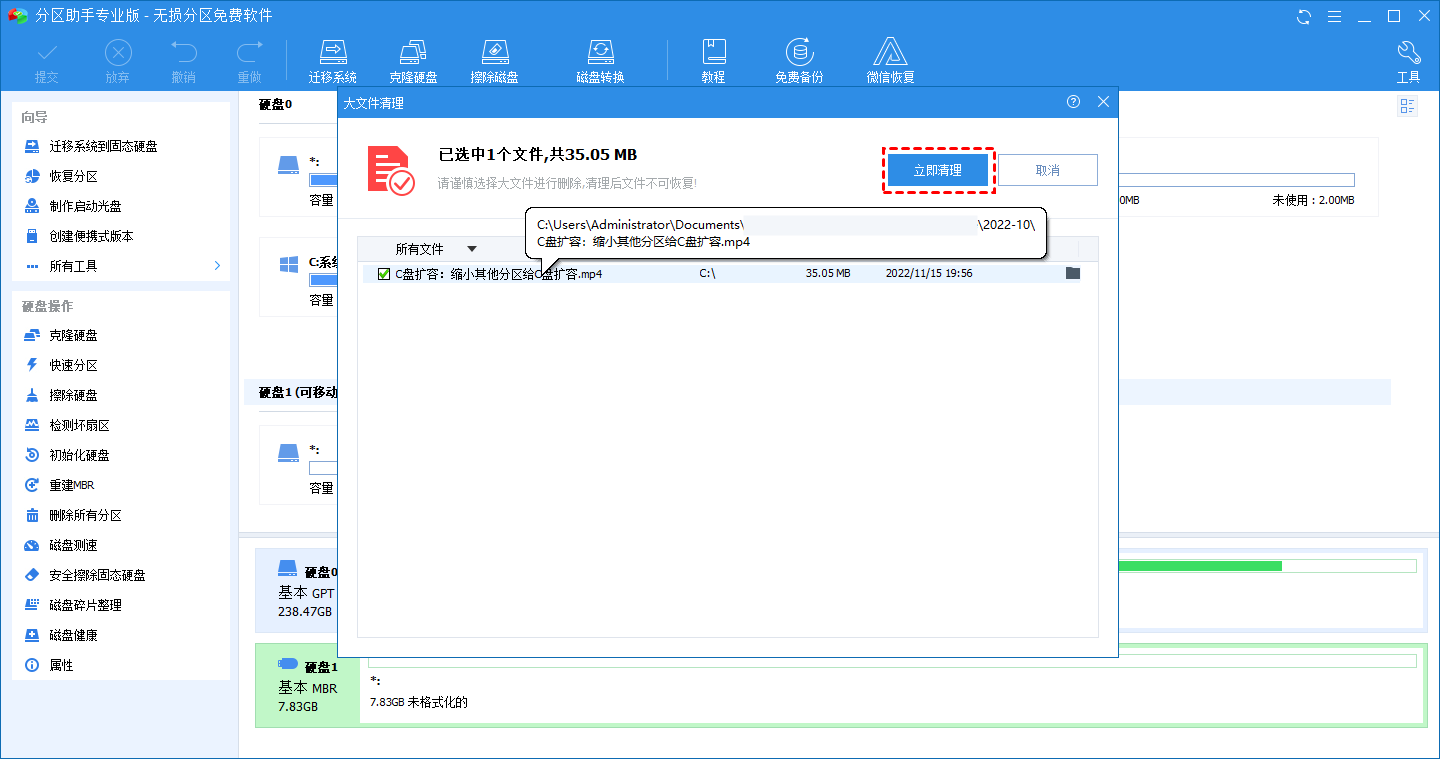Screen dimensions: 1440x759
Task: Click the refresh icon in title bar
Action: pyautogui.click(x=1304, y=16)
